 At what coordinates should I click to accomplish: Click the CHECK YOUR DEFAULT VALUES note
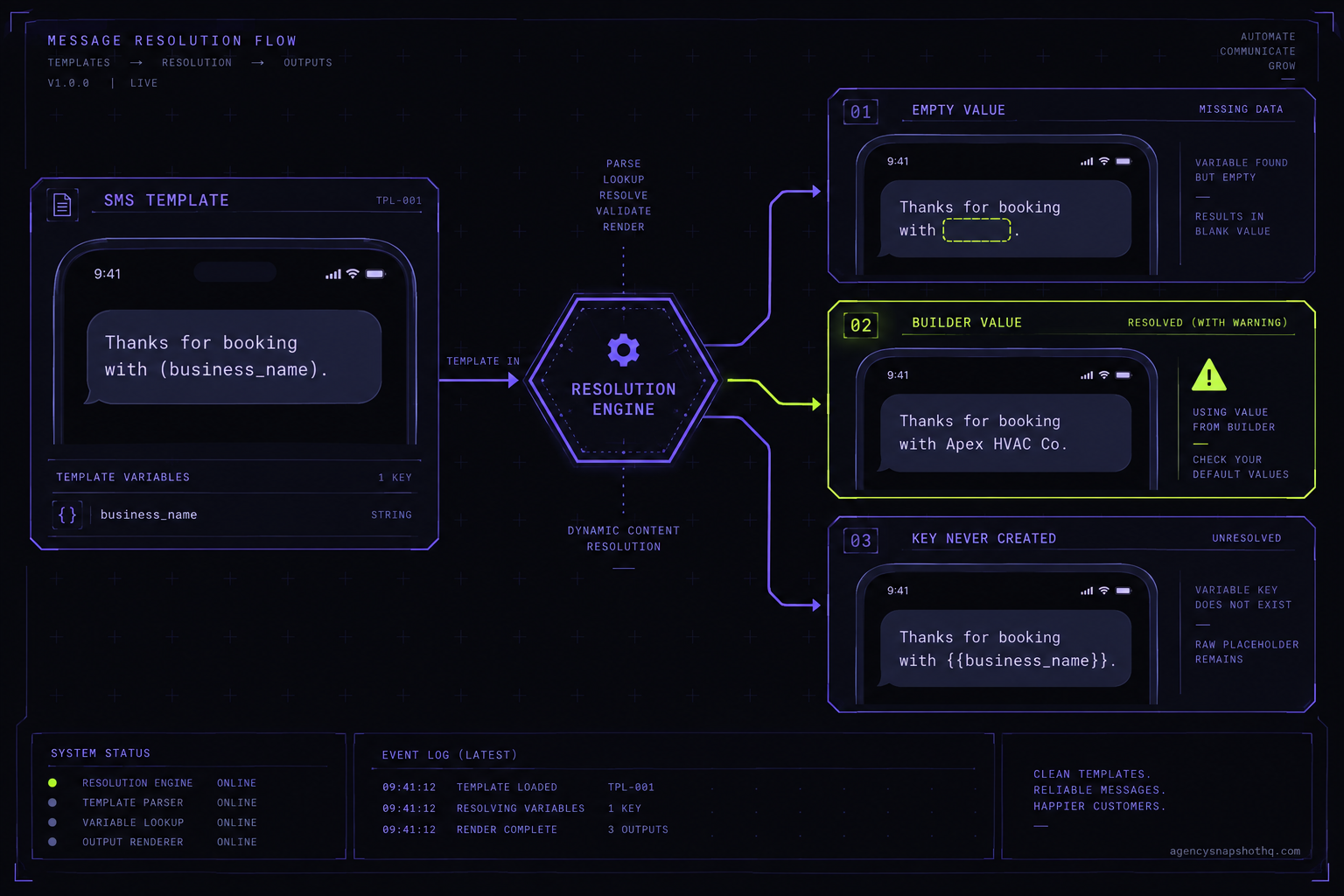tap(1241, 467)
